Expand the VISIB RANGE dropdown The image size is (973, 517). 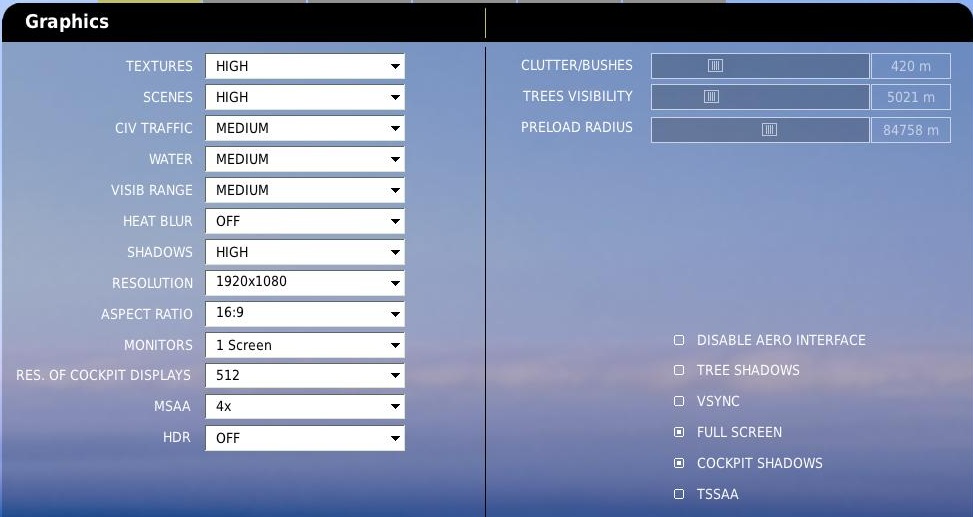click(305, 190)
